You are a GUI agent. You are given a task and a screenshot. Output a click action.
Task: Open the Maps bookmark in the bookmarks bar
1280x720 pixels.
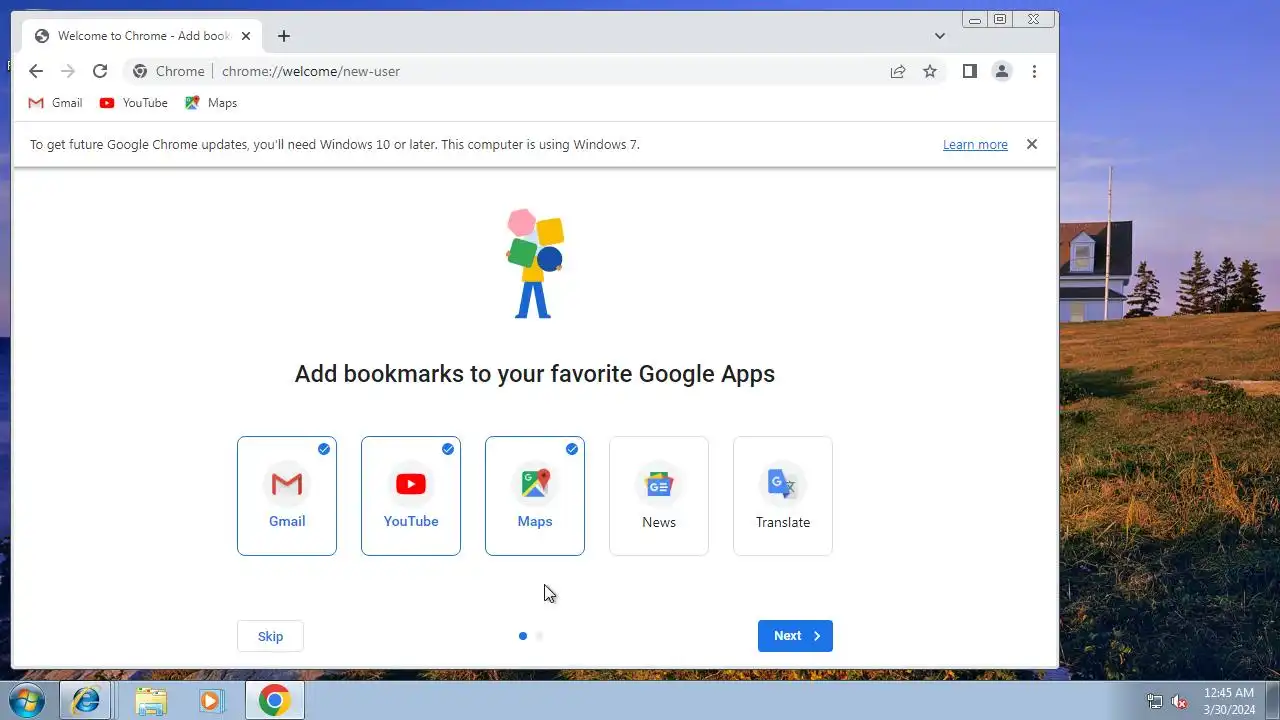tap(212, 103)
